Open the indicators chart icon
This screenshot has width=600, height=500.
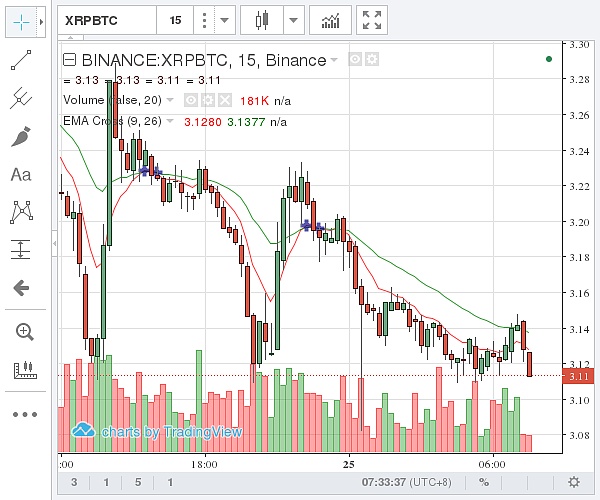coord(330,20)
